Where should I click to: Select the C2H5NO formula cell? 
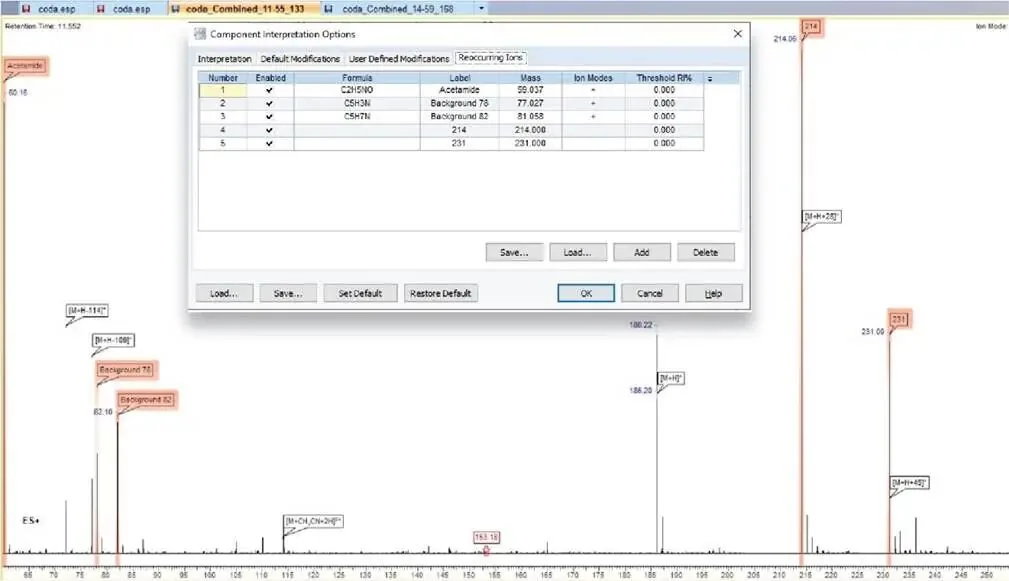pos(357,90)
